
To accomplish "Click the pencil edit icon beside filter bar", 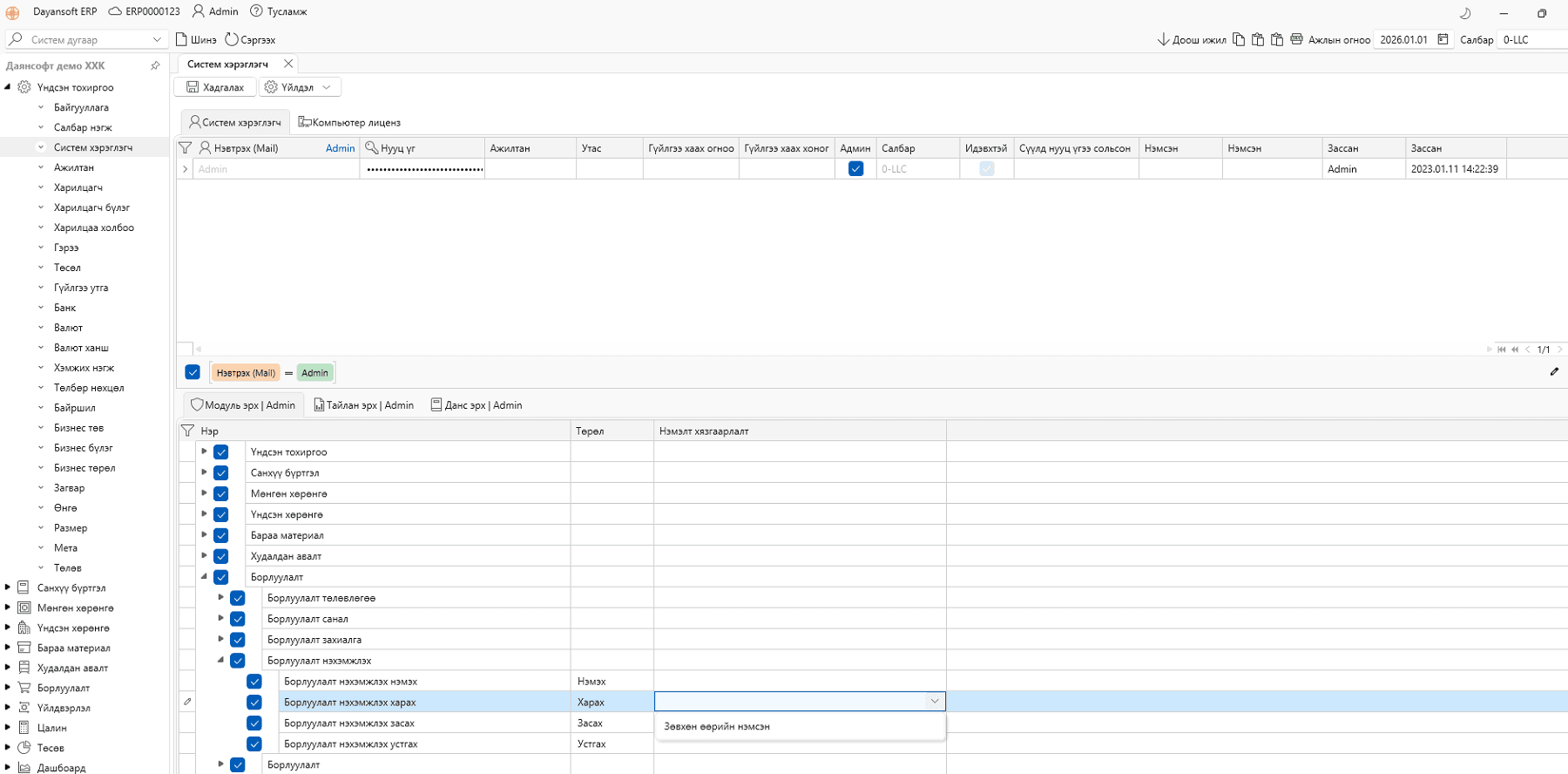I will click(x=1554, y=372).
